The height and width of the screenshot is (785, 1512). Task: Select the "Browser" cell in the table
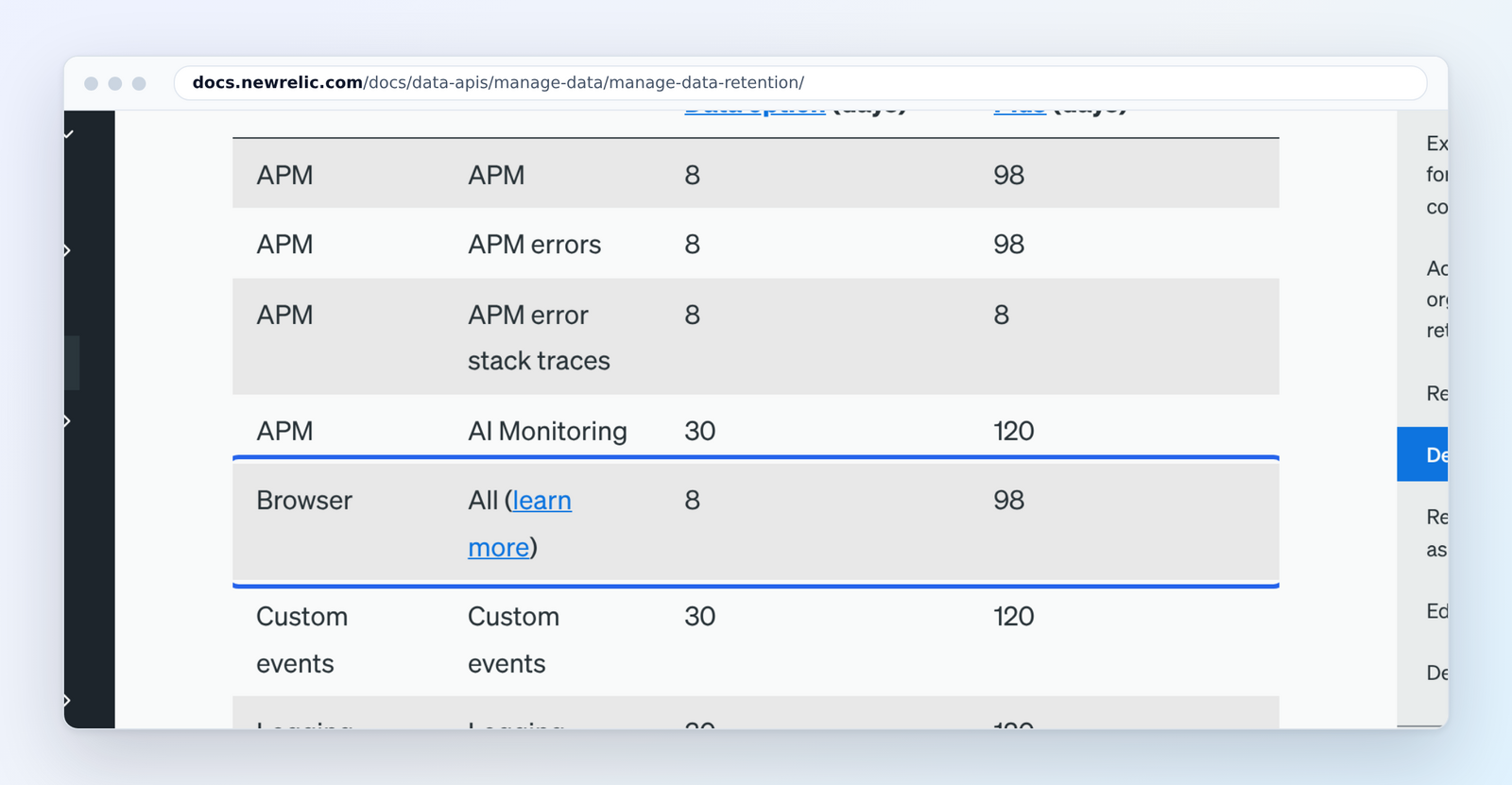(x=304, y=500)
